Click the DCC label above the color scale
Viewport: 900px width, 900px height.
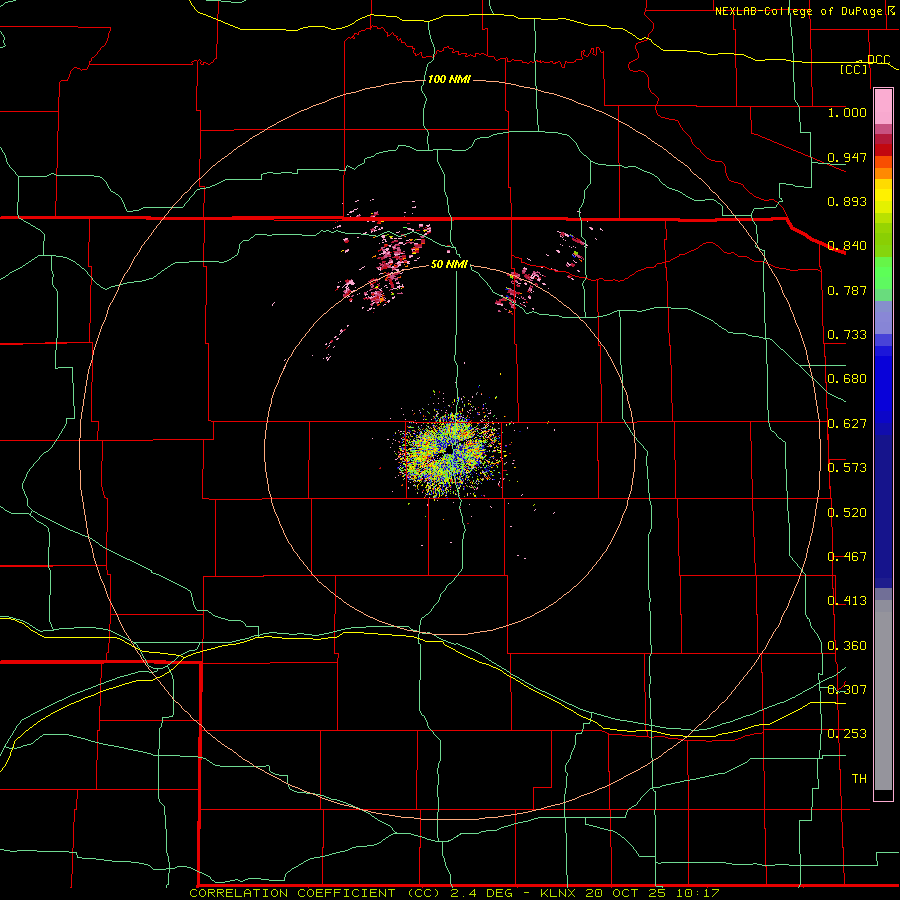point(878,60)
